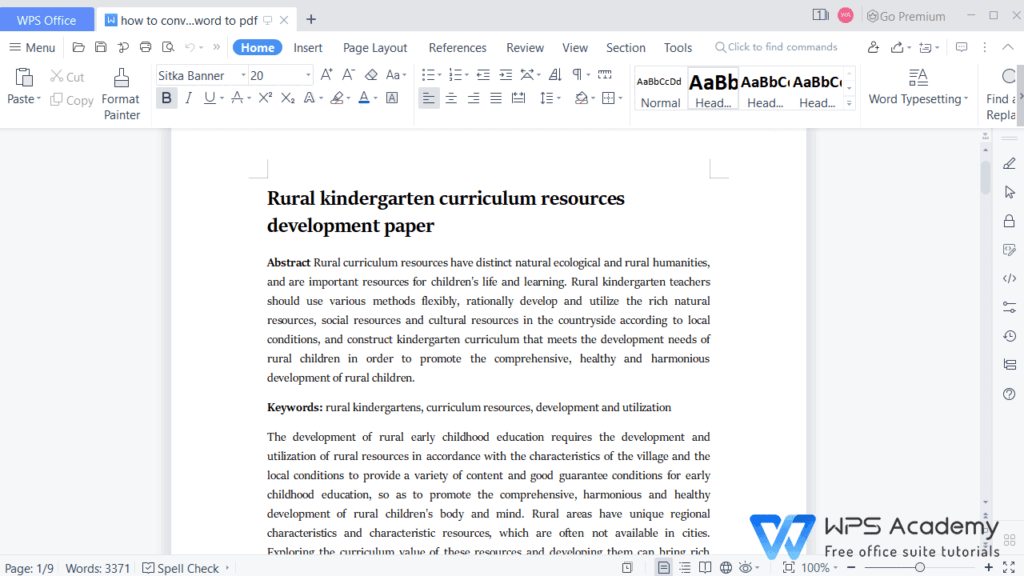The image size is (1024, 576).
Task: Open the References ribbon tab
Action: tap(457, 47)
